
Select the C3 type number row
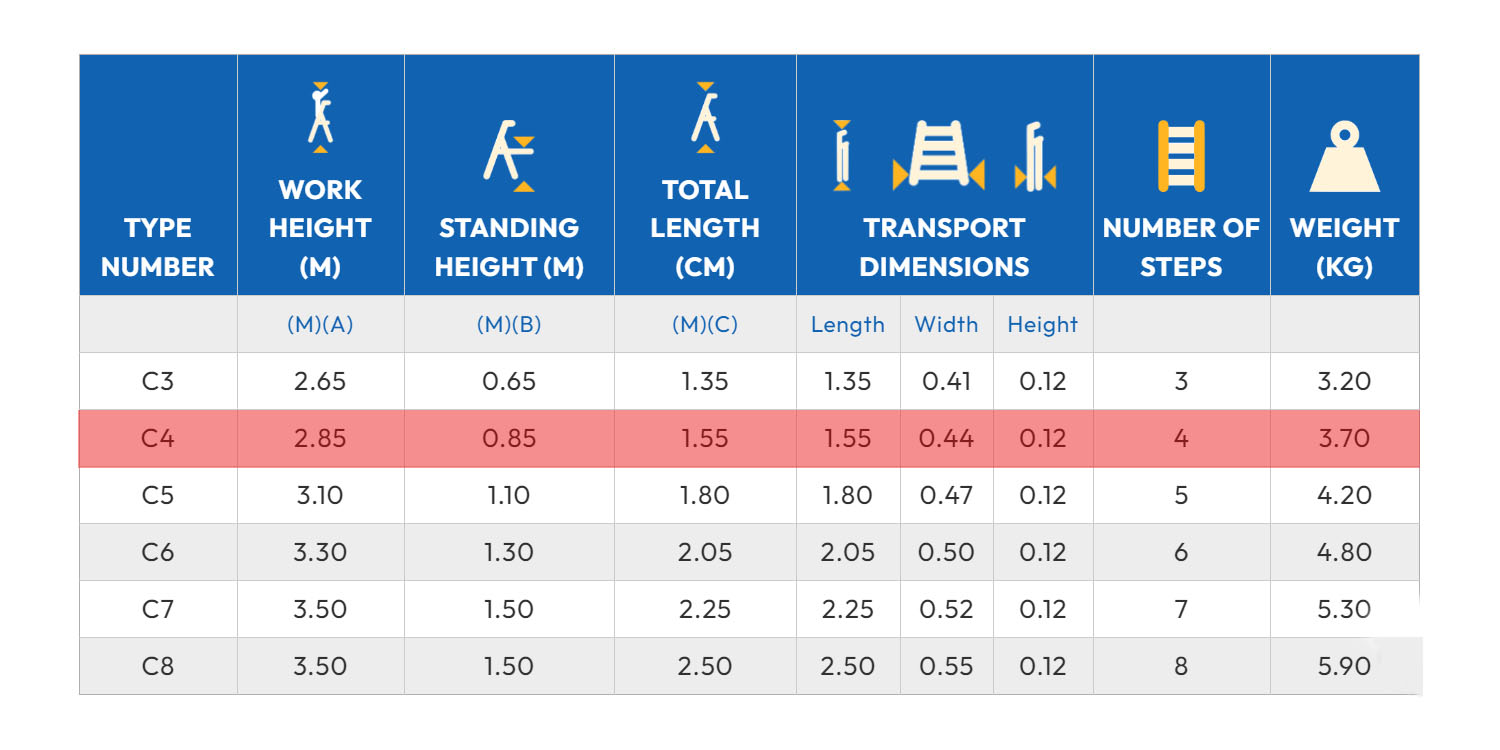click(158, 381)
